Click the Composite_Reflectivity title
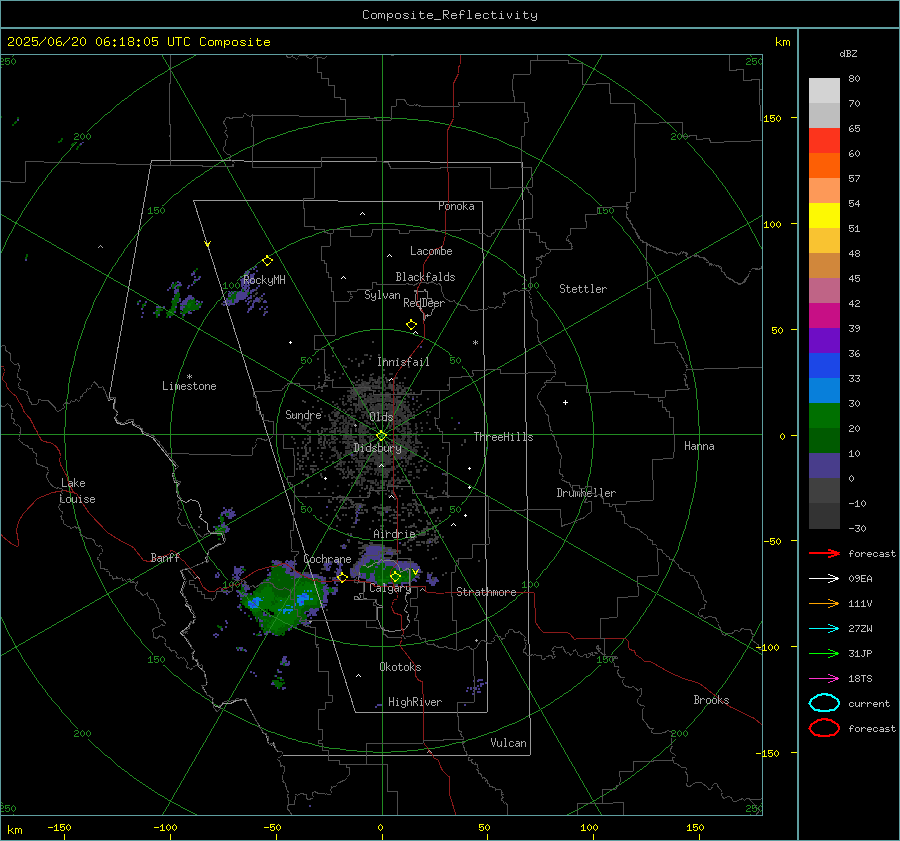 pos(449,15)
